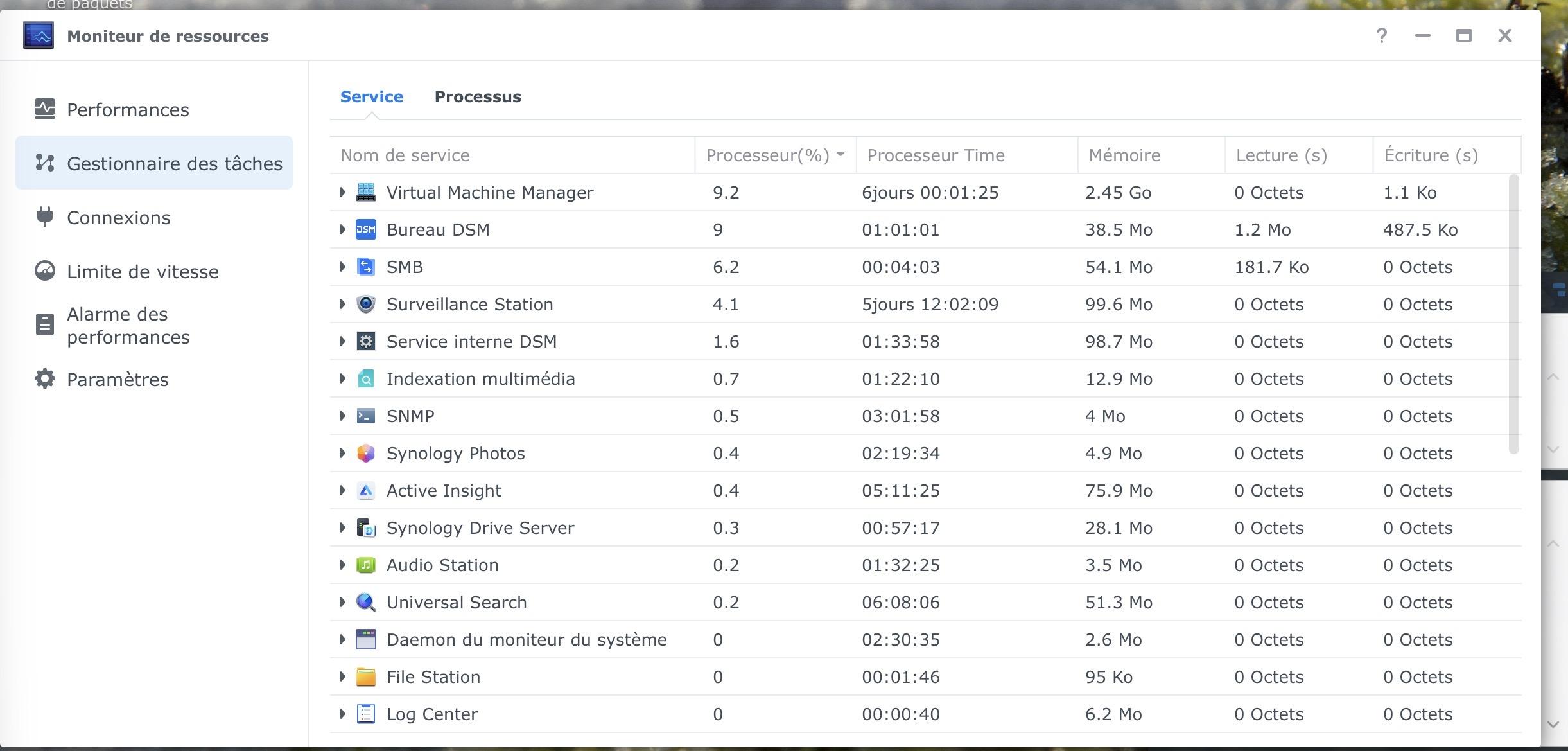Expand the File Station row

click(x=342, y=676)
